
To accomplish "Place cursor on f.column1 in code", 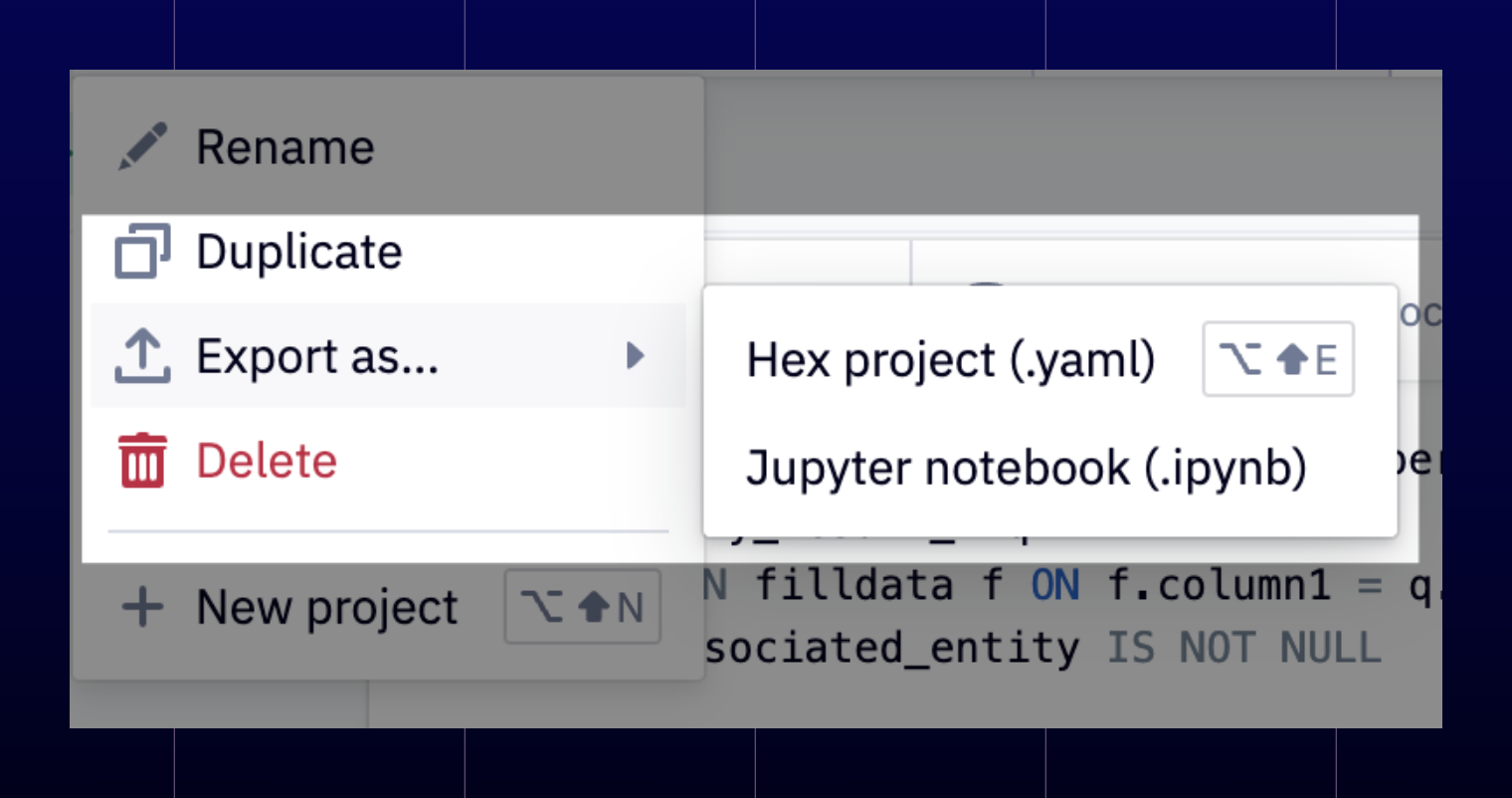I will point(1219,585).
